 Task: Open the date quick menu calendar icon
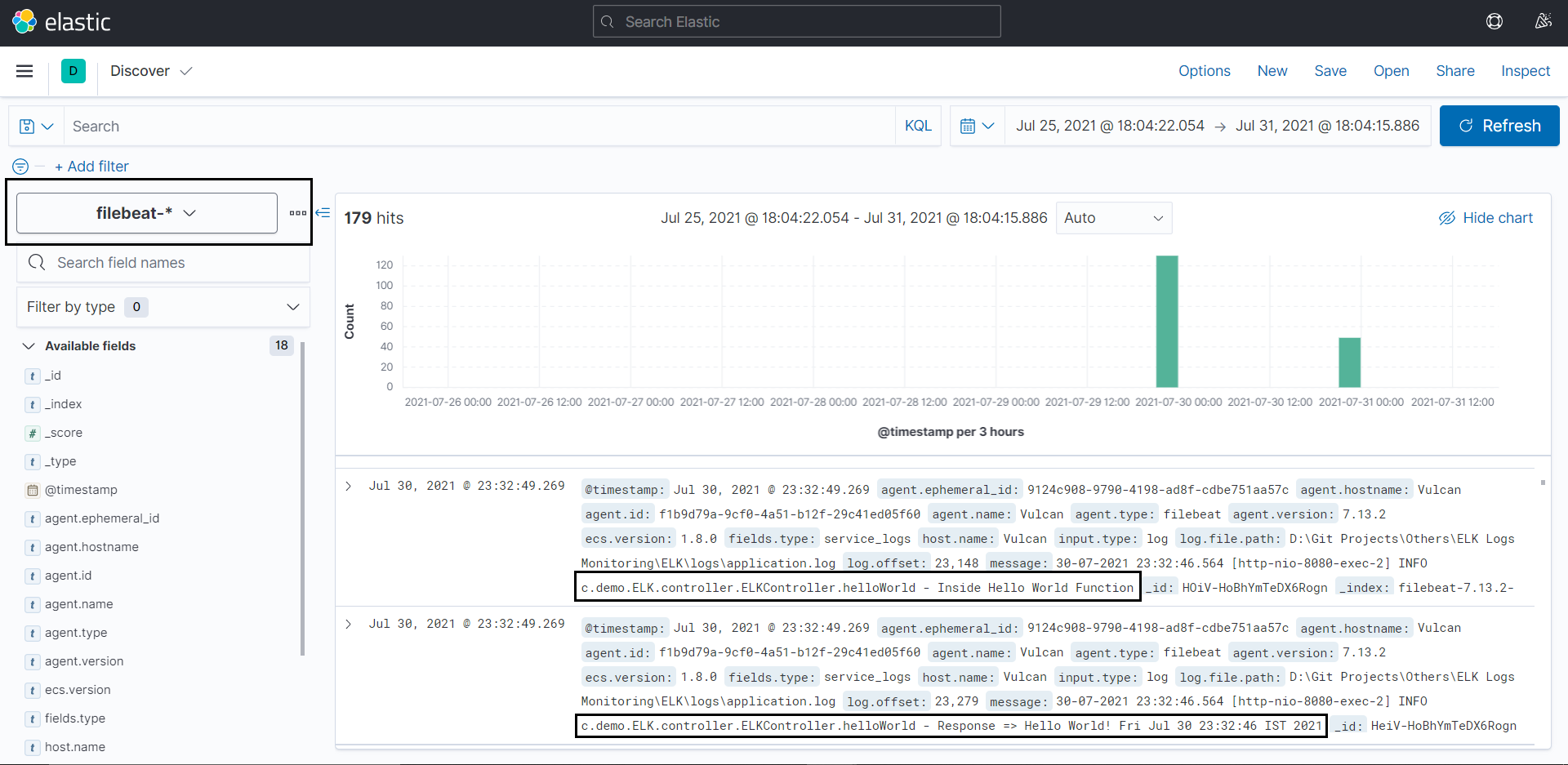[x=977, y=127]
